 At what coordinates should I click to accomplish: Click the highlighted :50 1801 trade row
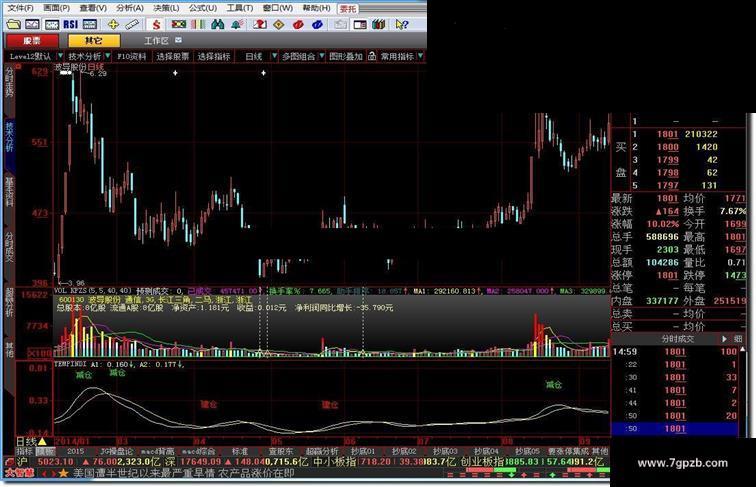point(675,429)
